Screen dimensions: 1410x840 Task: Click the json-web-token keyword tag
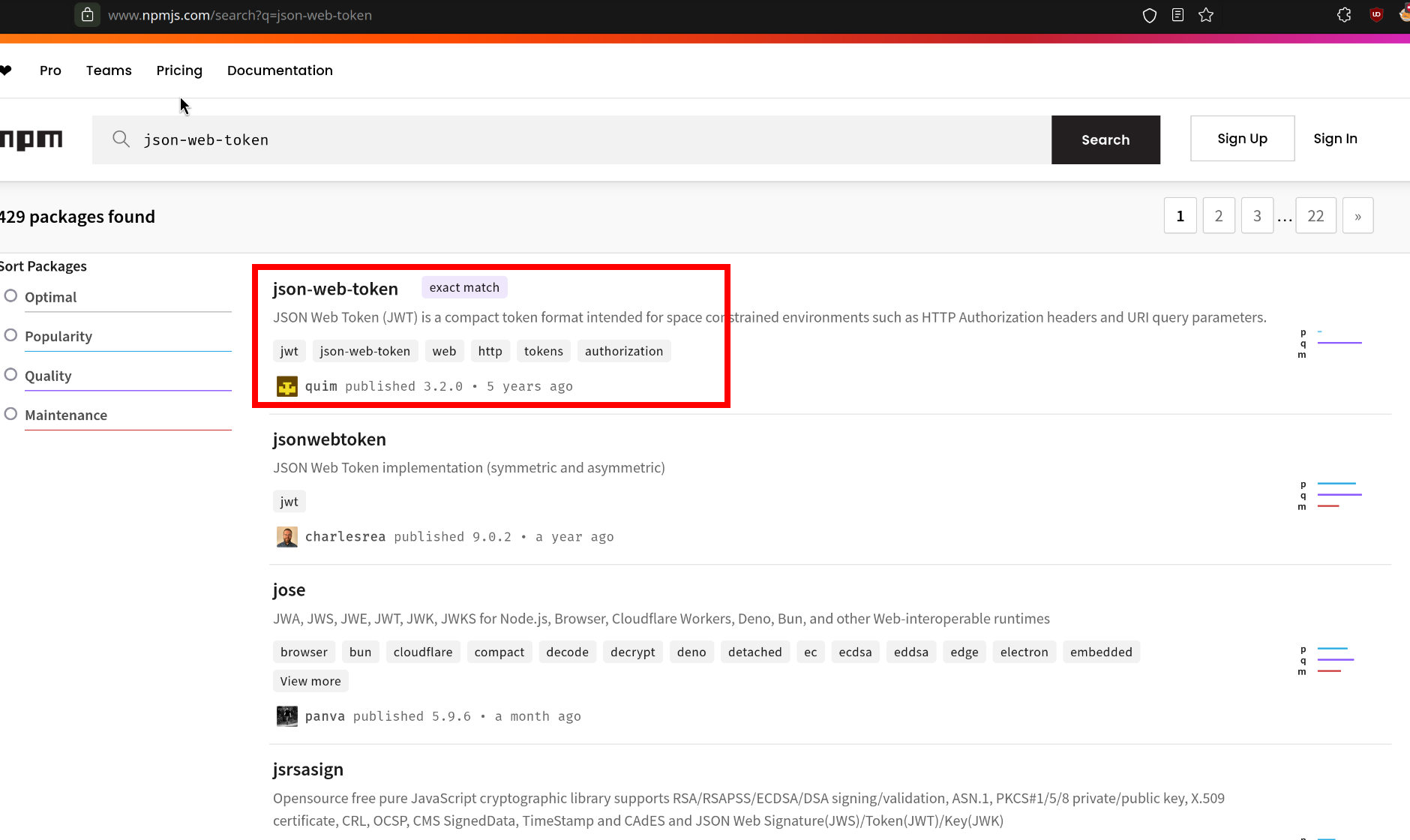[364, 351]
